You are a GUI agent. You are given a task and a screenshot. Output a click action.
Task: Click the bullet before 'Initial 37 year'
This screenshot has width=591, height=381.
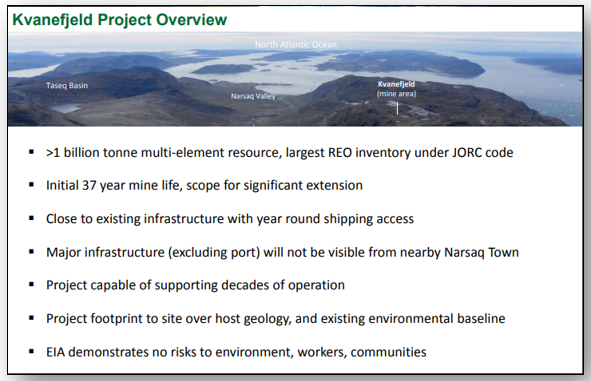(32, 185)
